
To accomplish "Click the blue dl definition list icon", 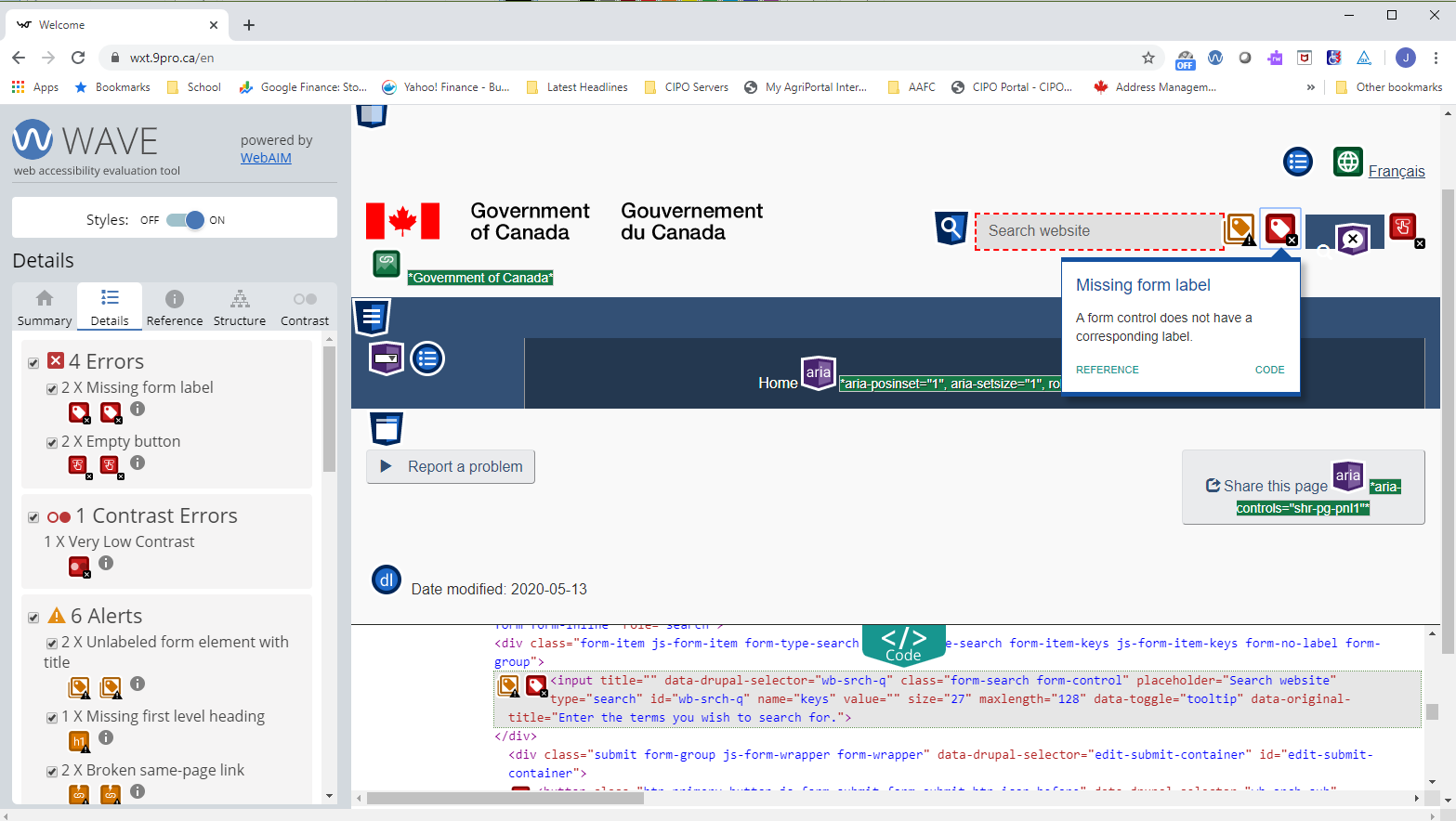I will tap(387, 580).
